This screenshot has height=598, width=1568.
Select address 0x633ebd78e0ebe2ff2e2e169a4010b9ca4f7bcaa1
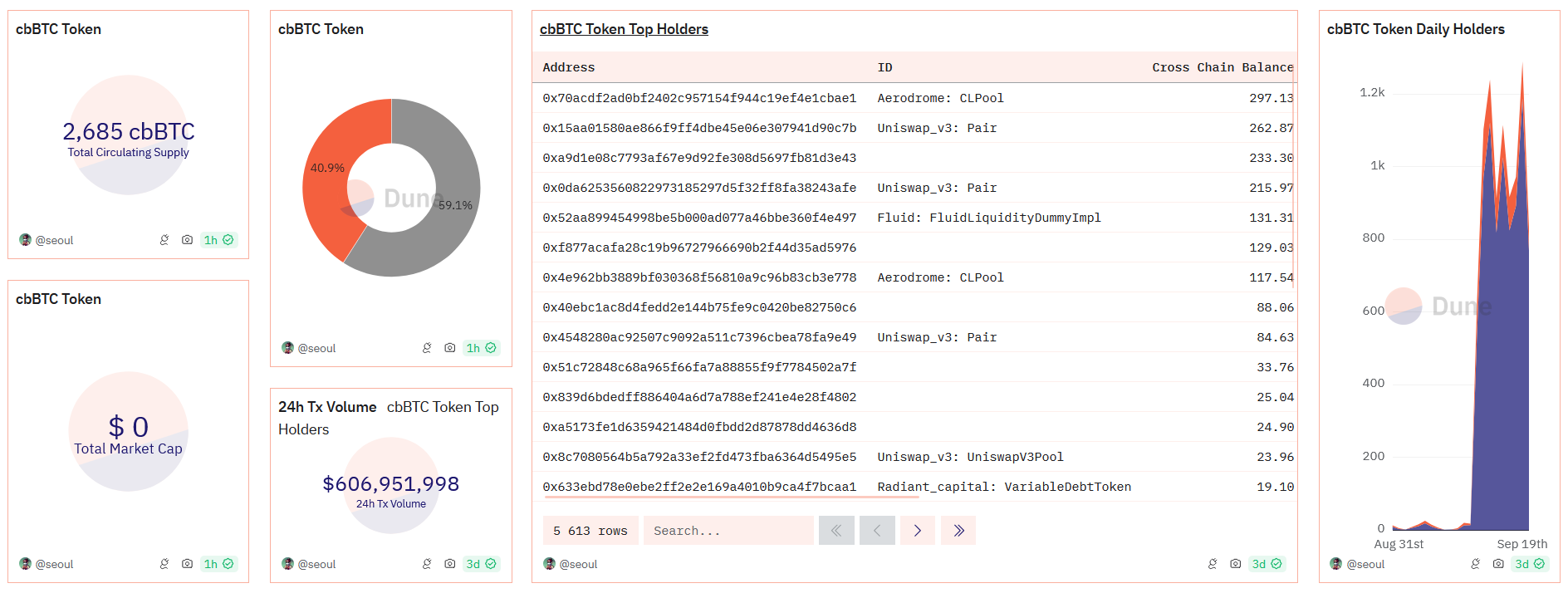pyautogui.click(x=699, y=487)
